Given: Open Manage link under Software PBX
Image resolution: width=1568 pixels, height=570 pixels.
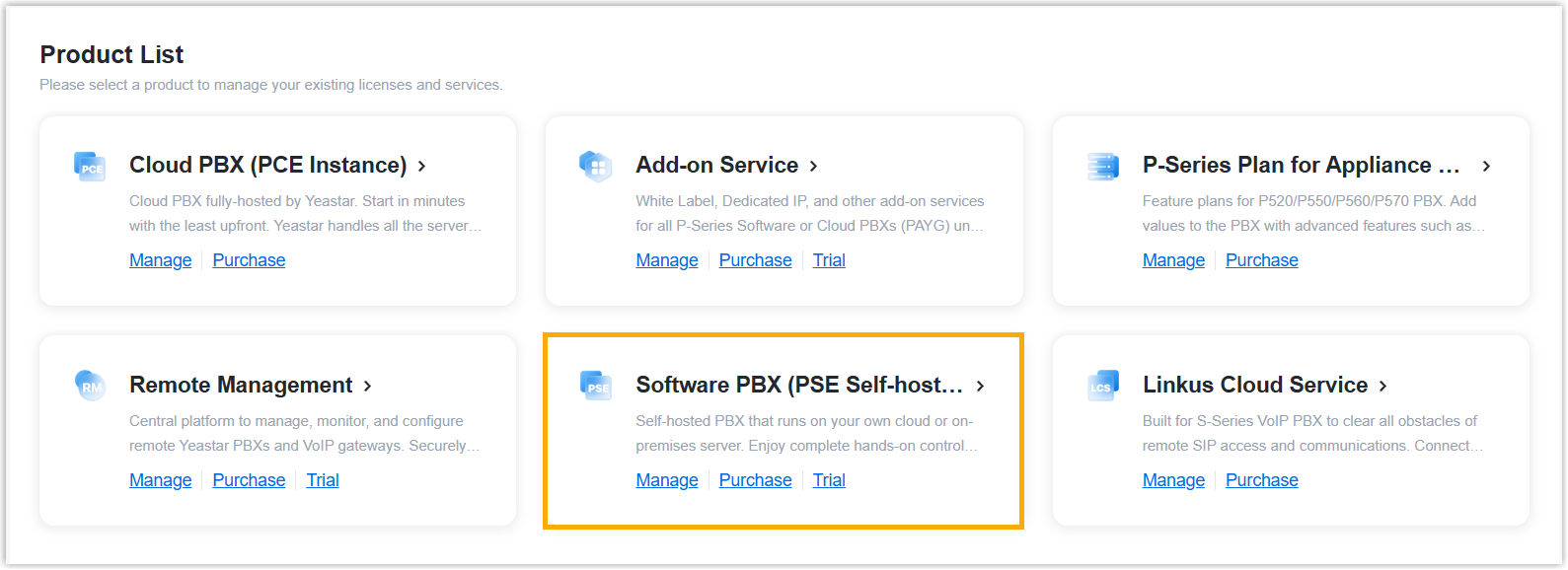Looking at the screenshot, I should (667, 480).
